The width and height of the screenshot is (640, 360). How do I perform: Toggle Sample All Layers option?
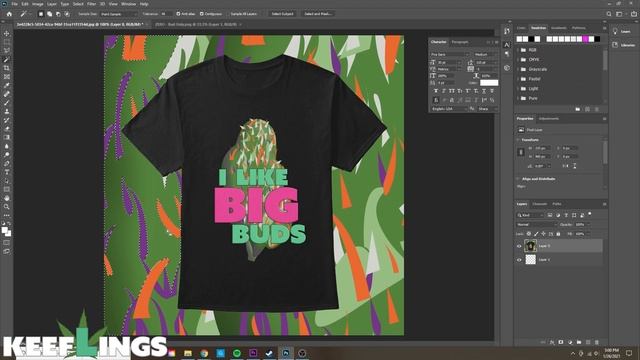pyautogui.click(x=244, y=14)
